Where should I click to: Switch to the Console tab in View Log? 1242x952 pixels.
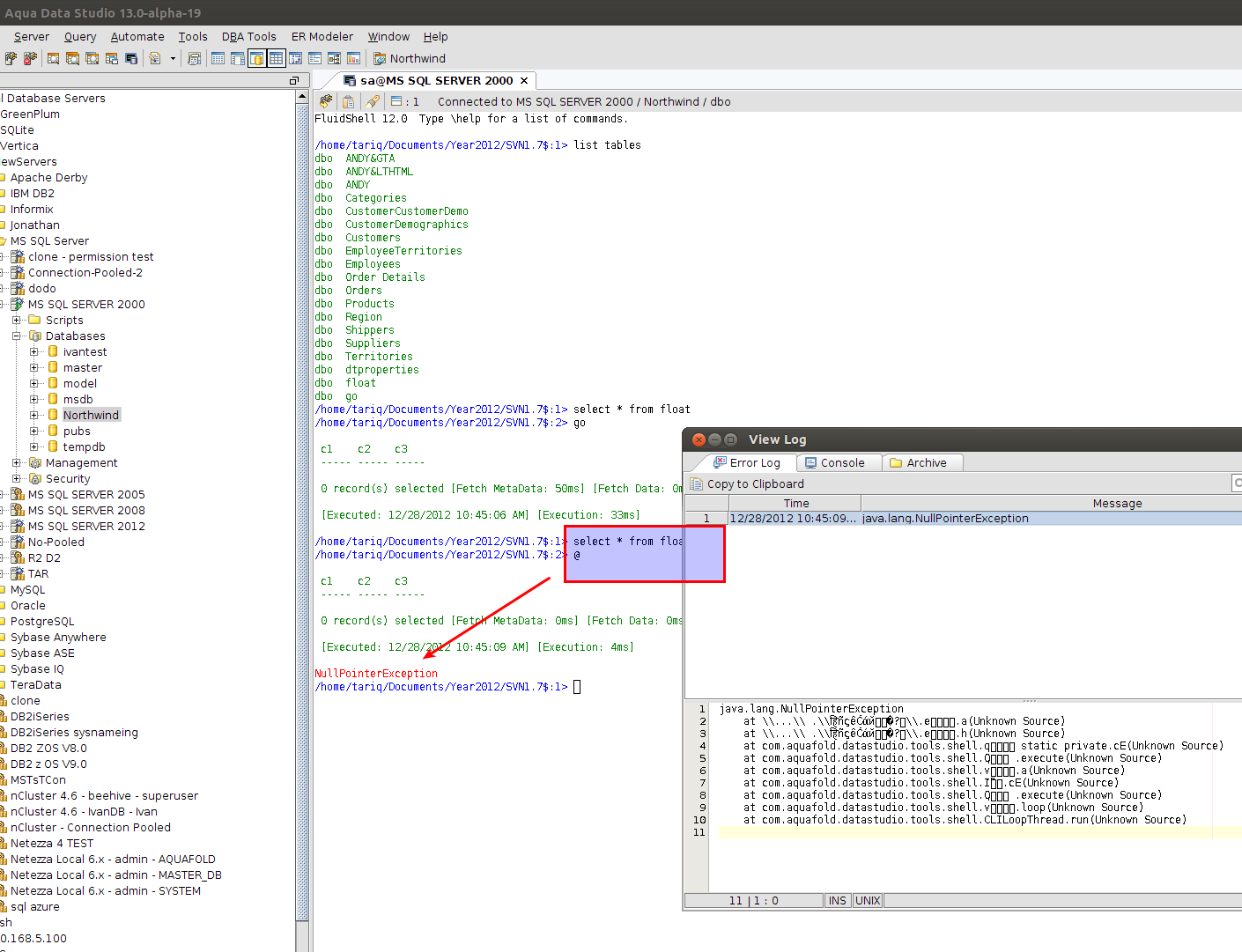coord(835,462)
